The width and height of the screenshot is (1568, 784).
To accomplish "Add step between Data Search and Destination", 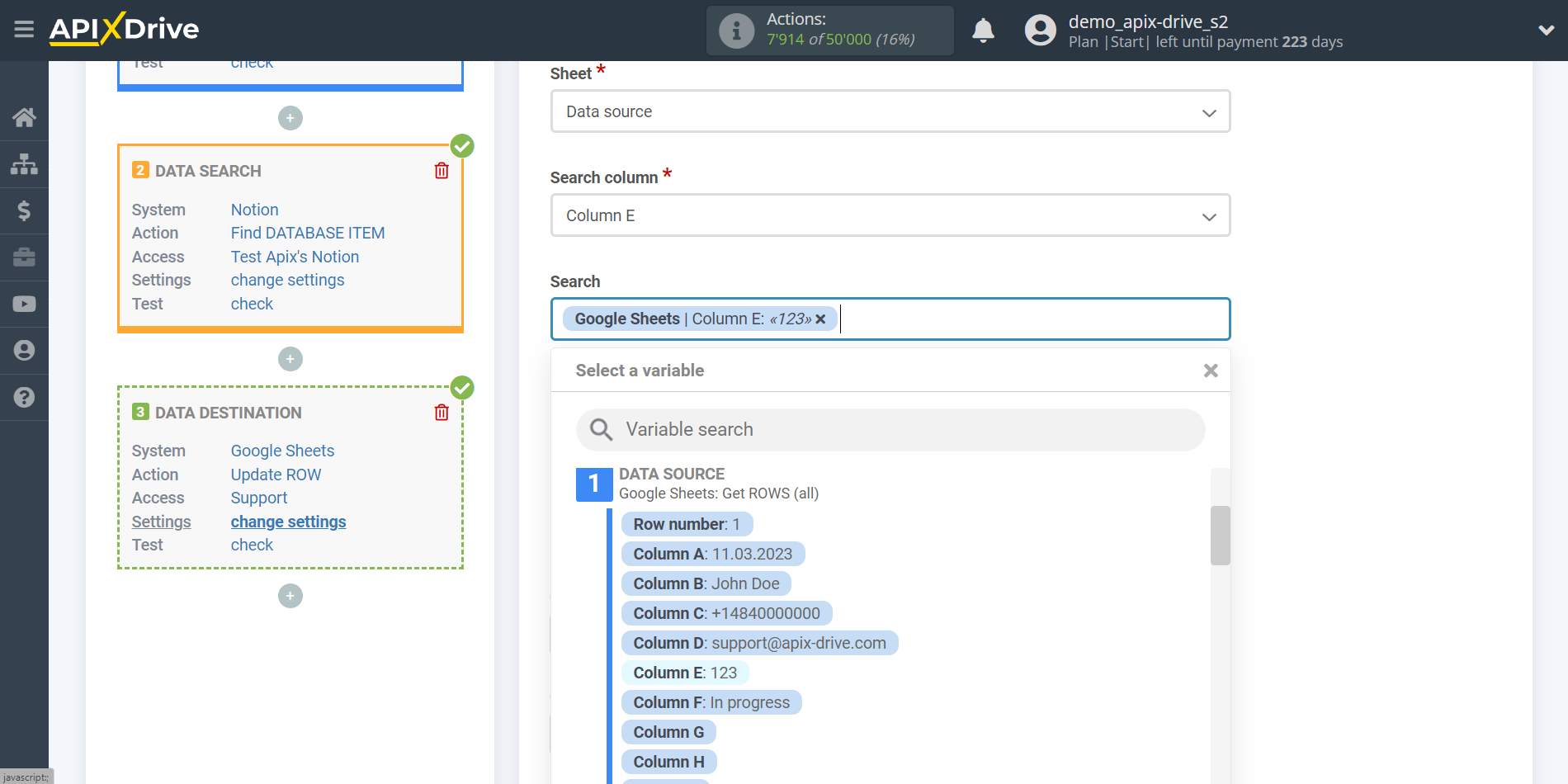I will [290, 359].
